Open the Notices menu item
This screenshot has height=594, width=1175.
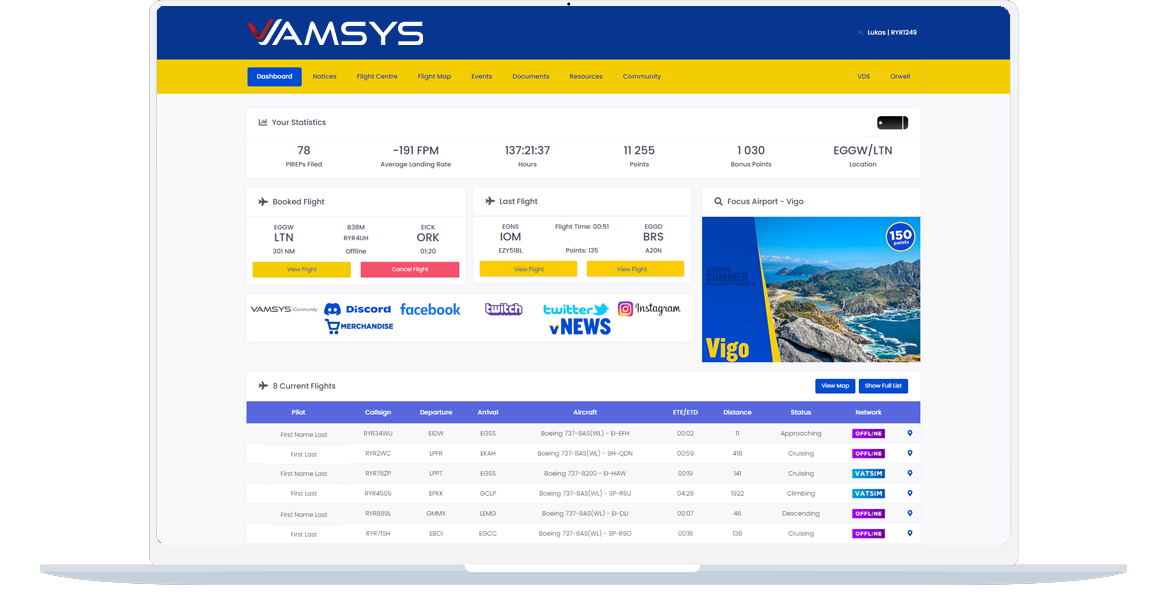pos(324,76)
